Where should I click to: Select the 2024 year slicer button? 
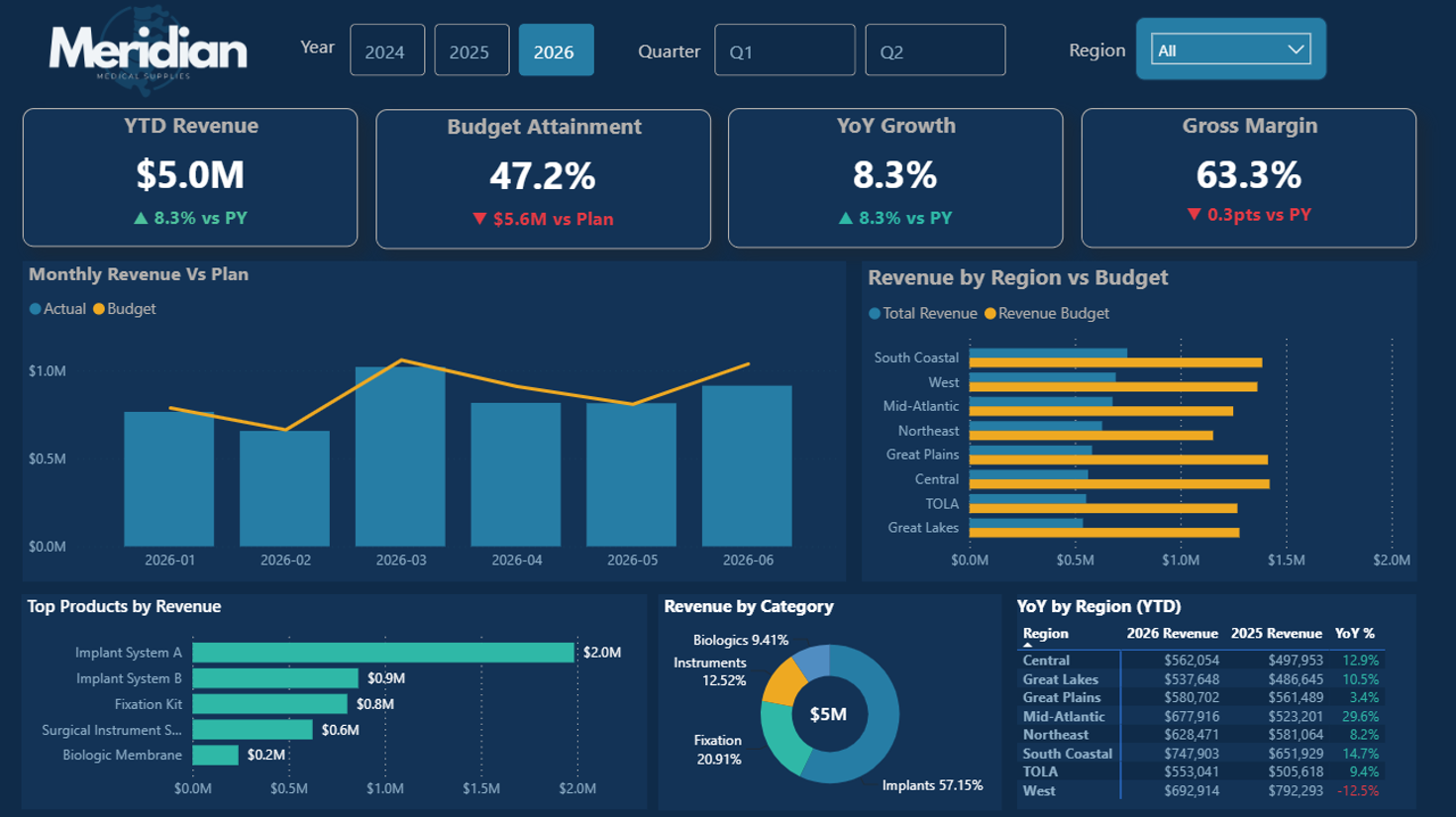386,51
